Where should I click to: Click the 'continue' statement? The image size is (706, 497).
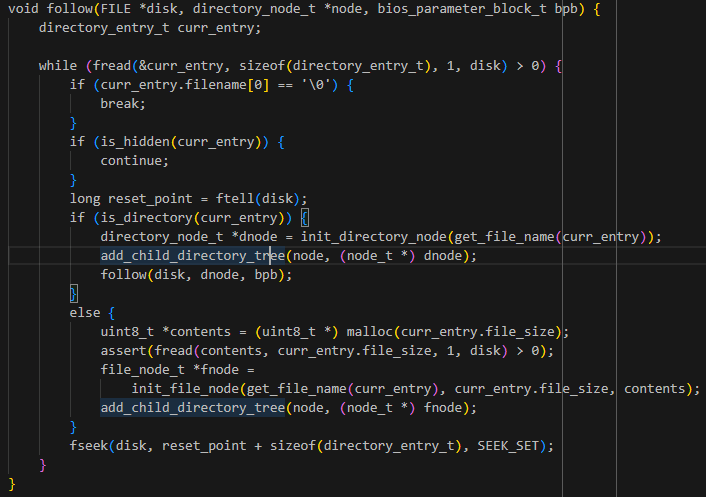(x=131, y=161)
